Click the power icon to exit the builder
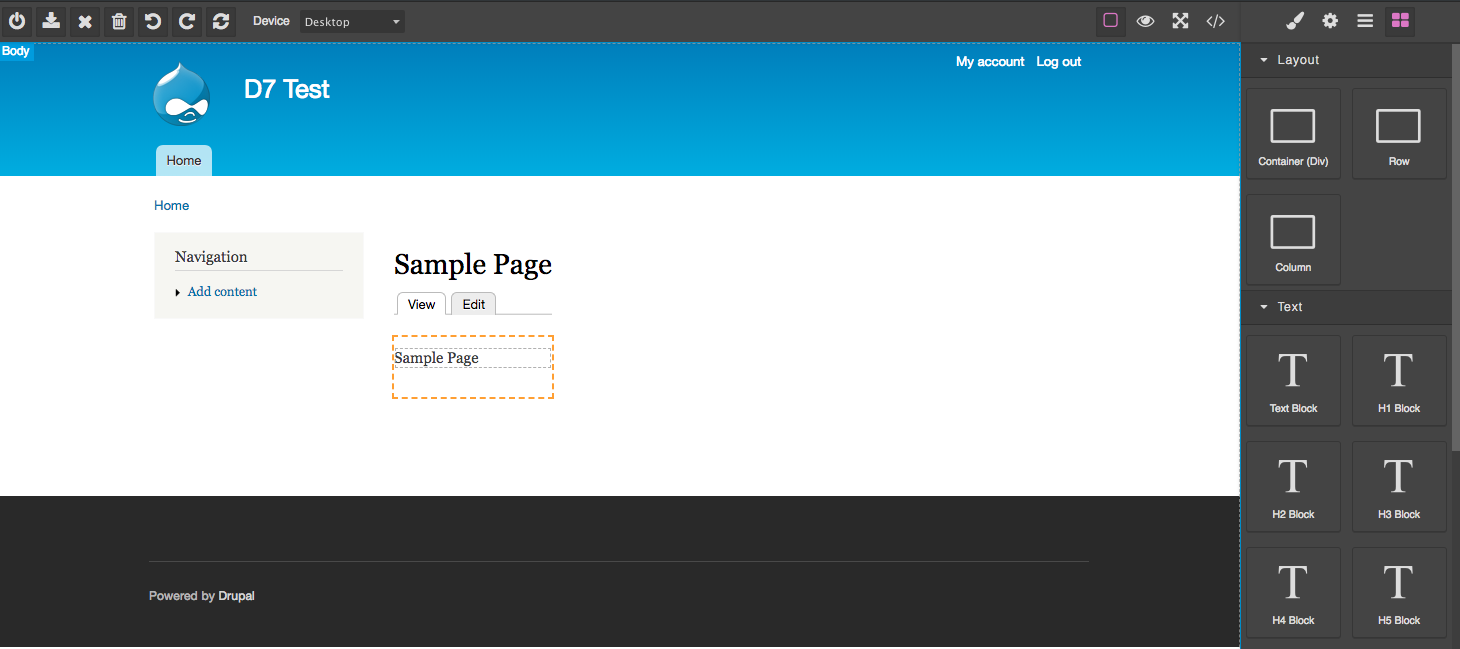The height and width of the screenshot is (649, 1460). pyautogui.click(x=17, y=21)
